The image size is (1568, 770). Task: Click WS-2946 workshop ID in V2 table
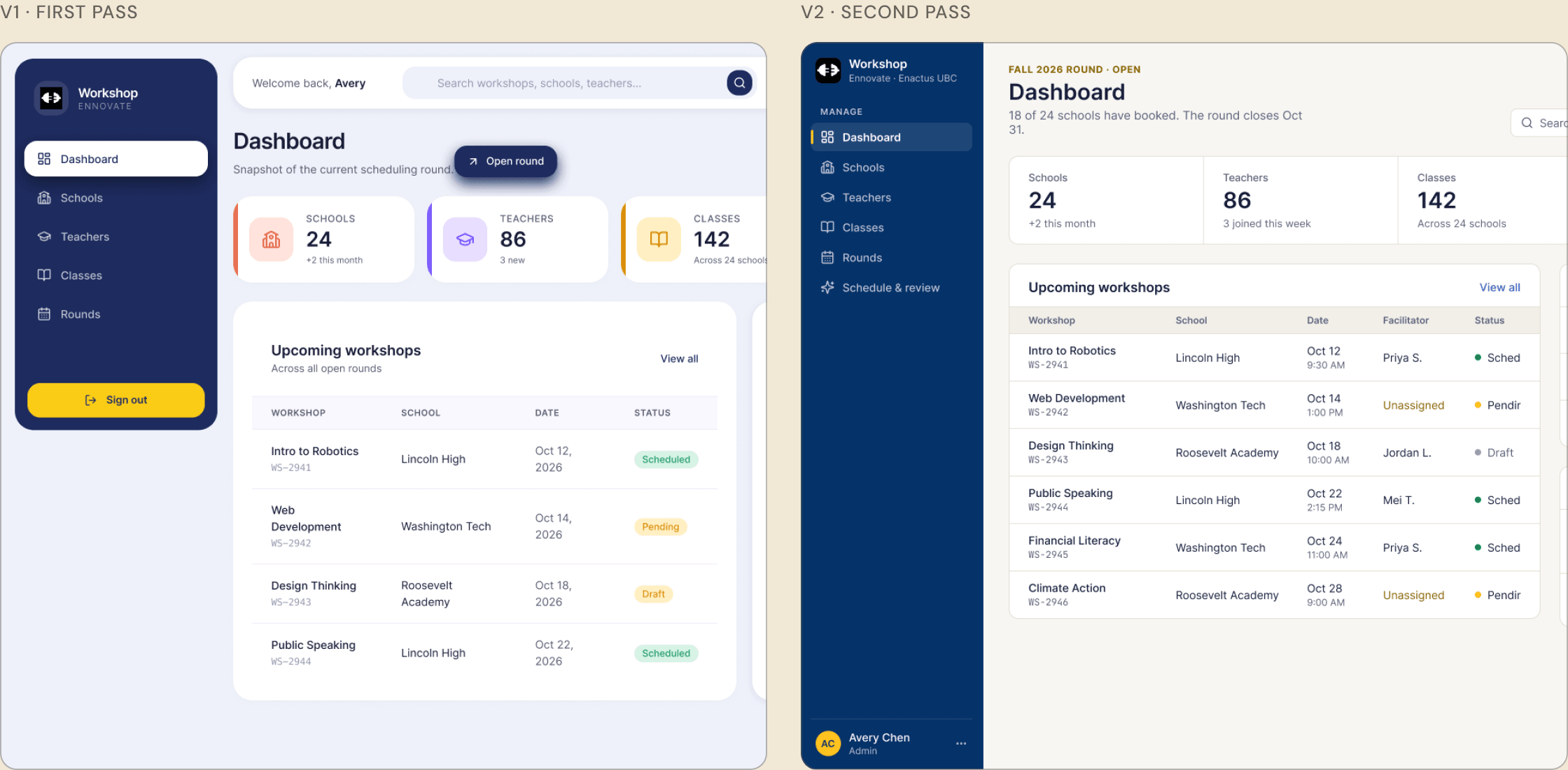(1048, 603)
